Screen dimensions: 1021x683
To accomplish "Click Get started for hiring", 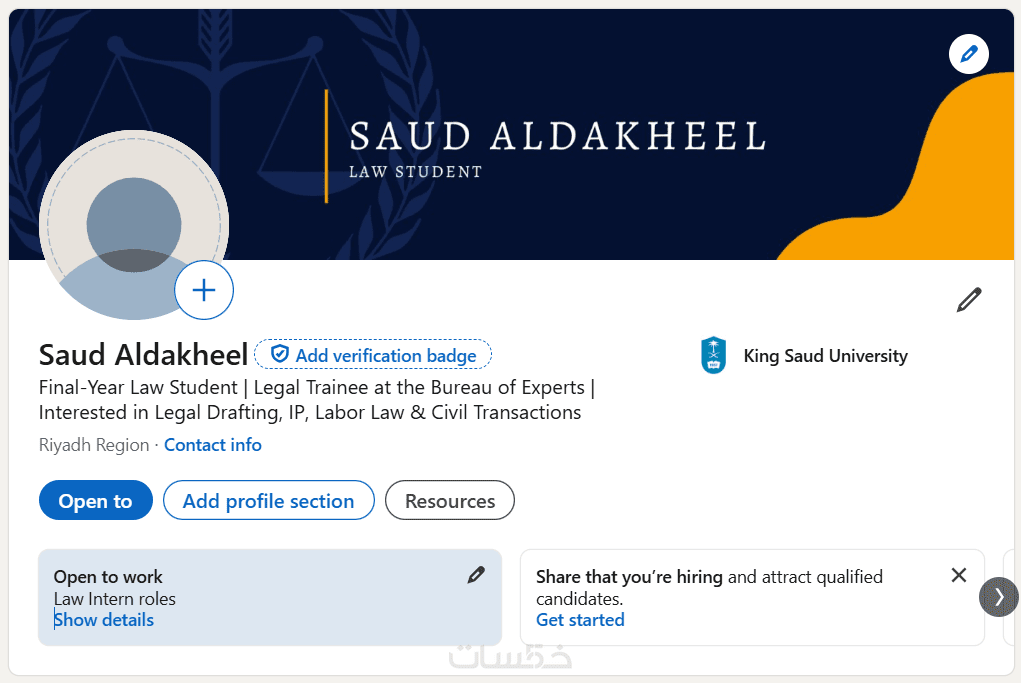I will [580, 620].
